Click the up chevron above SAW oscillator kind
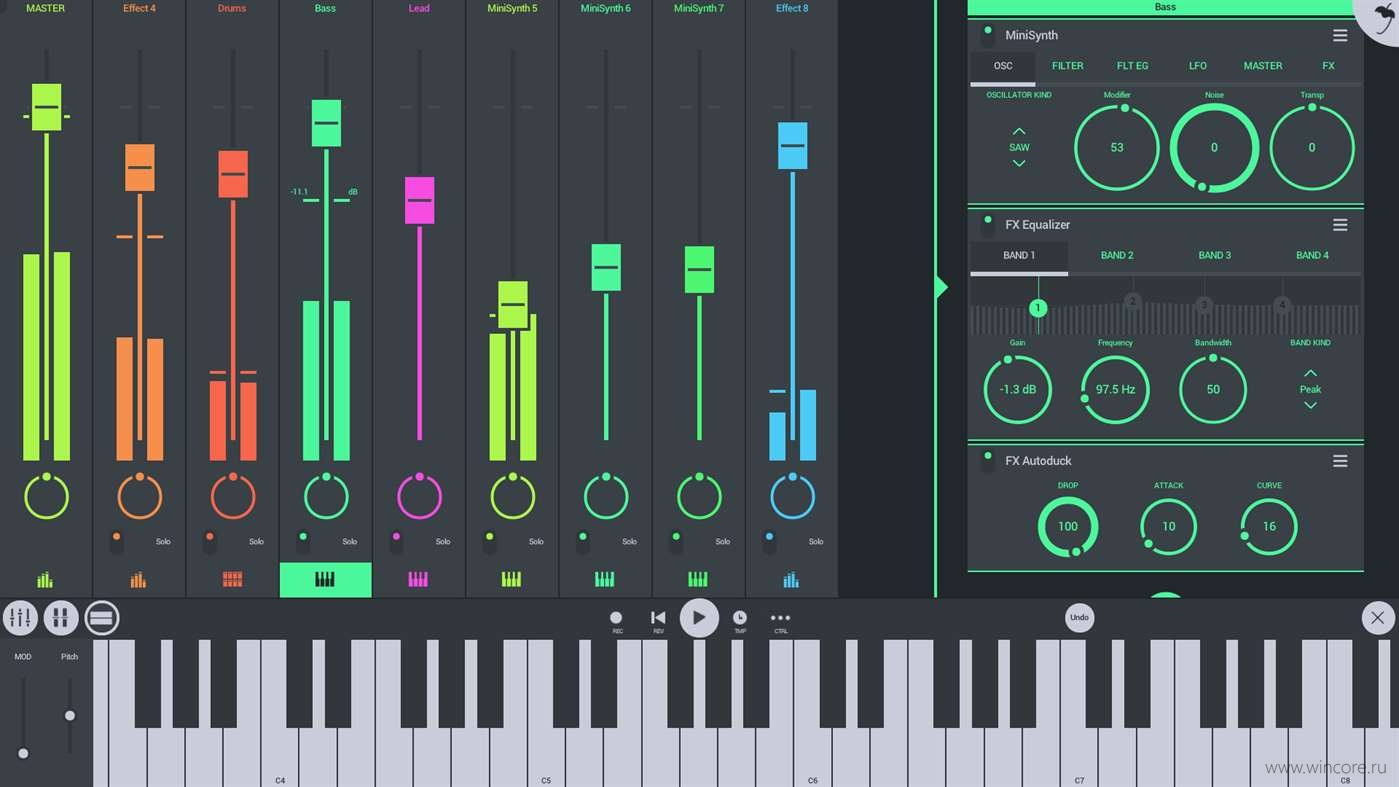1399x787 pixels. click(1019, 131)
